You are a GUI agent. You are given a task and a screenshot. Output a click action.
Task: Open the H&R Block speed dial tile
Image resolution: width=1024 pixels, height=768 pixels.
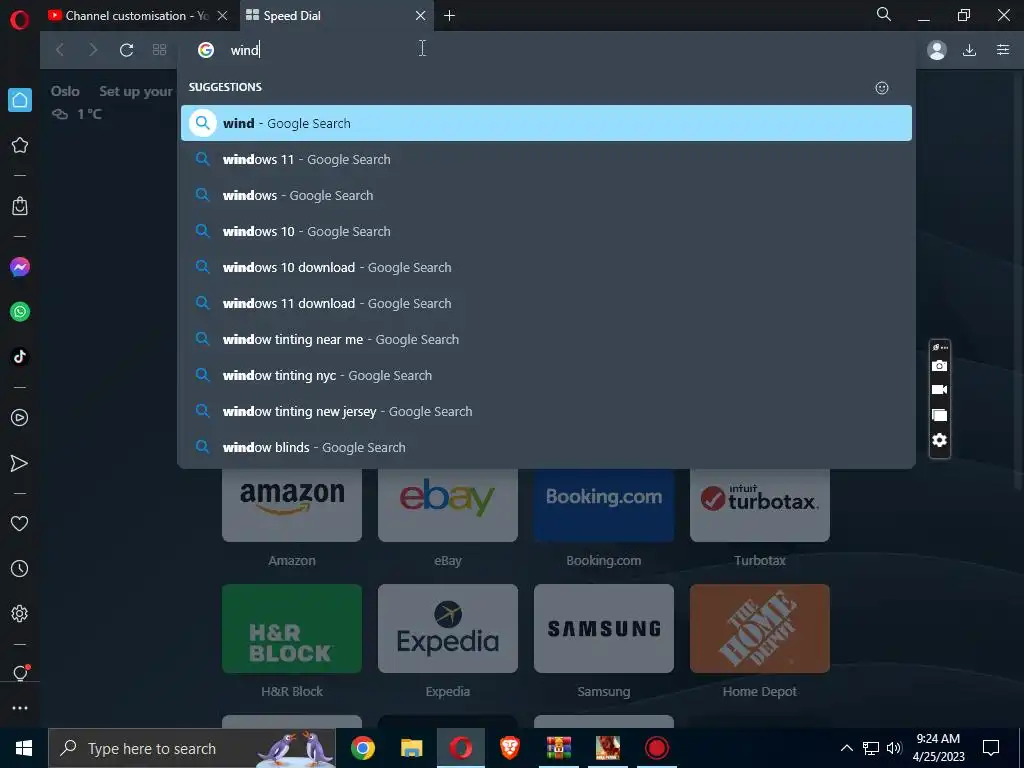click(x=292, y=628)
